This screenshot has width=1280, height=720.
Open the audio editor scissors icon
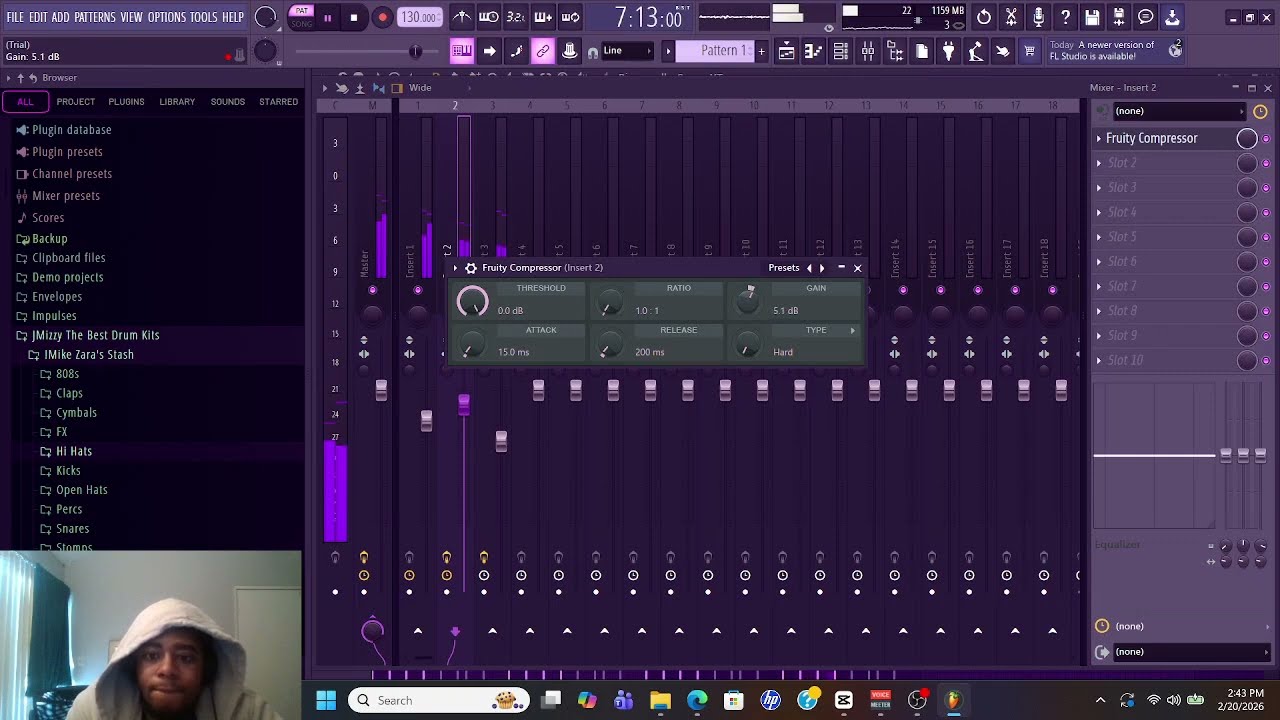tap(1011, 17)
